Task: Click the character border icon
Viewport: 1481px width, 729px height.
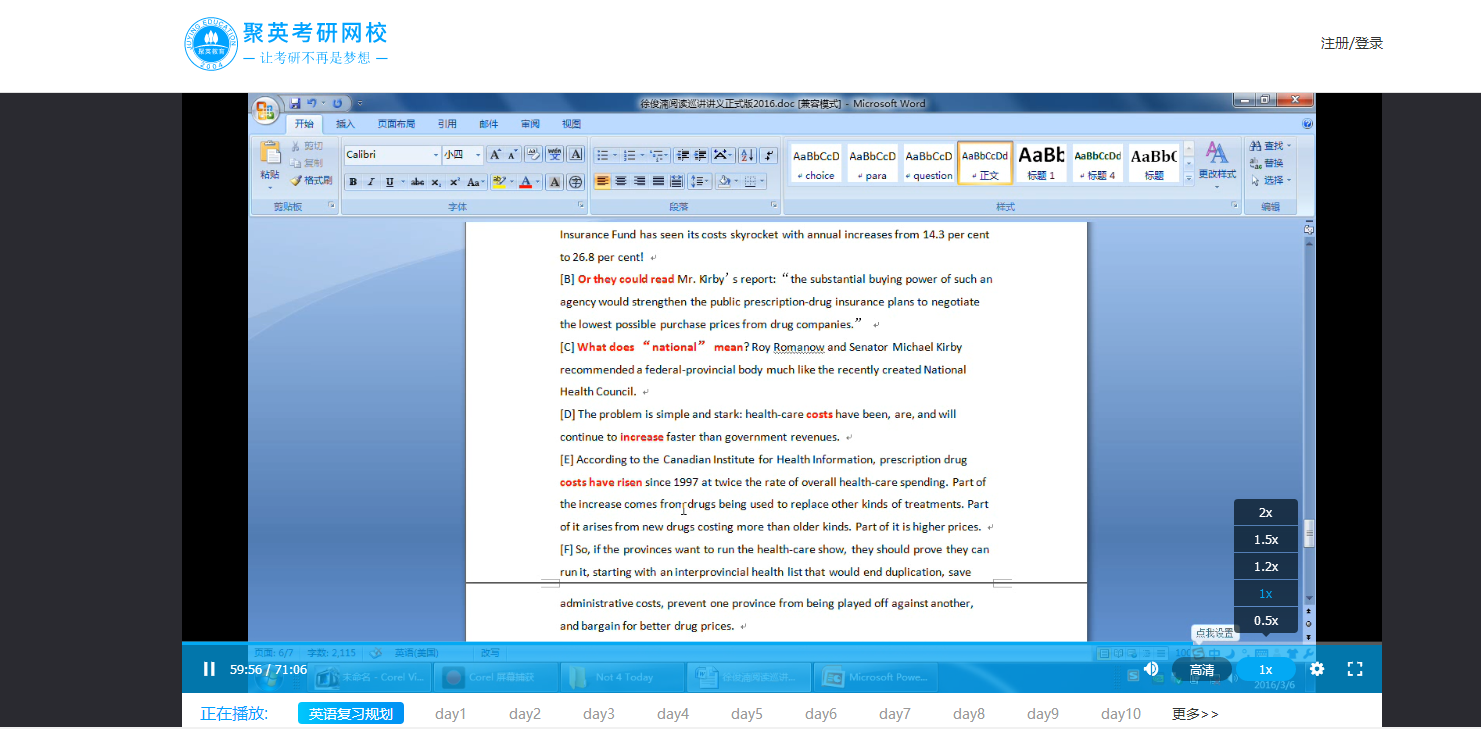Action: click(576, 155)
